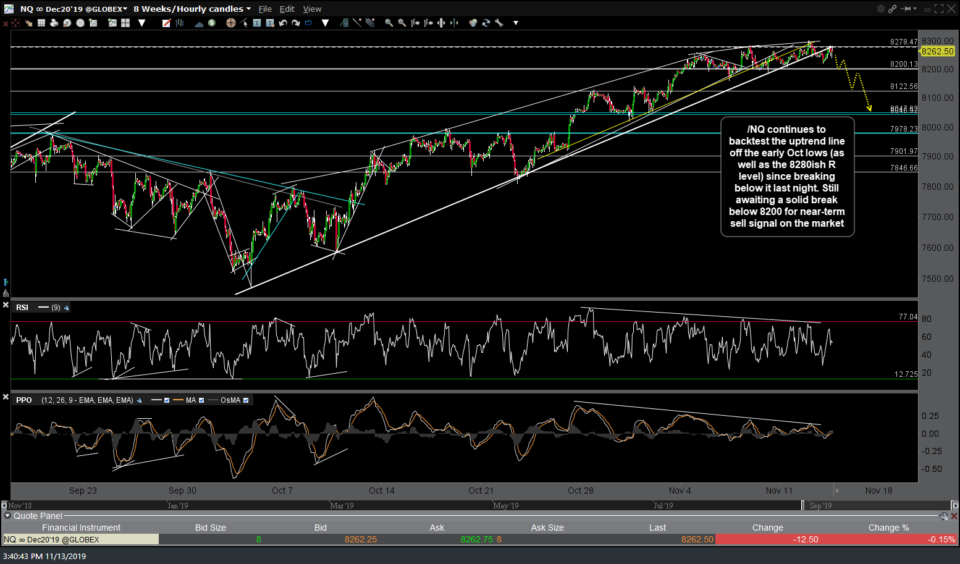
Task: Collapse the Quote Panel expander
Action: pos(7,516)
